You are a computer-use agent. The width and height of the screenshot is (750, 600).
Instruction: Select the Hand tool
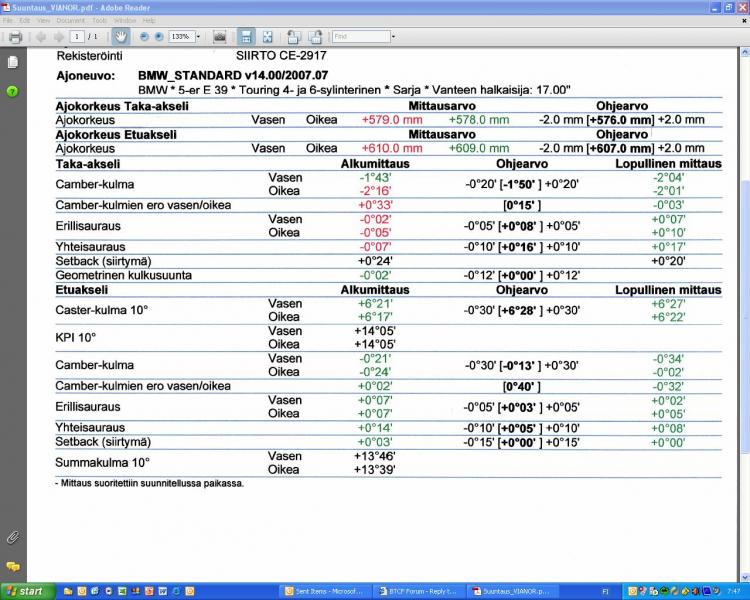point(122,36)
